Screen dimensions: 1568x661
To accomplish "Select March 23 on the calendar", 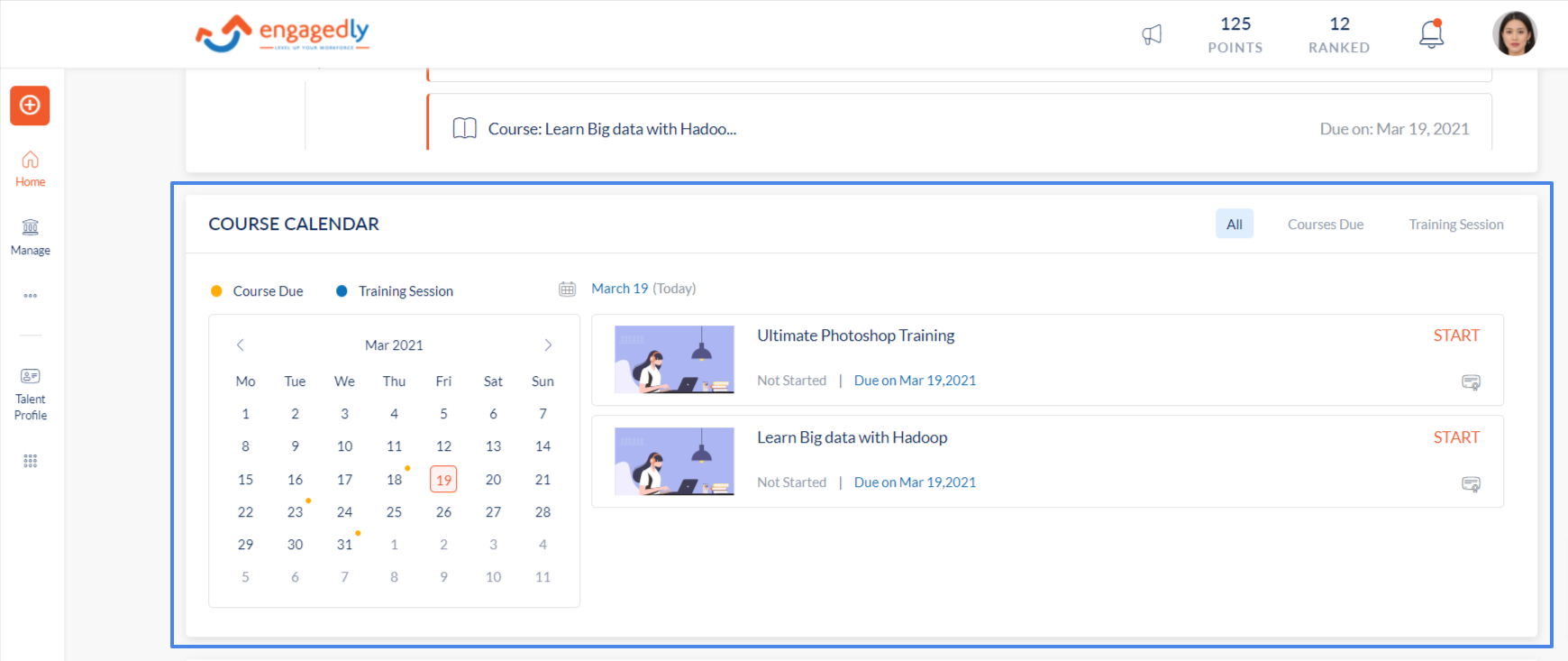I will click(295, 512).
